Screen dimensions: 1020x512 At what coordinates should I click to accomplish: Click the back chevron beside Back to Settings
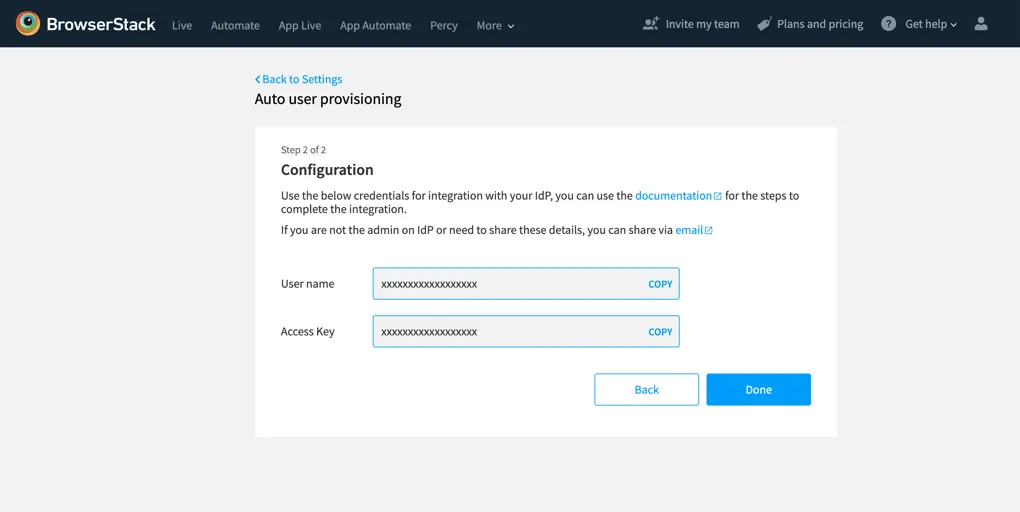tap(258, 79)
